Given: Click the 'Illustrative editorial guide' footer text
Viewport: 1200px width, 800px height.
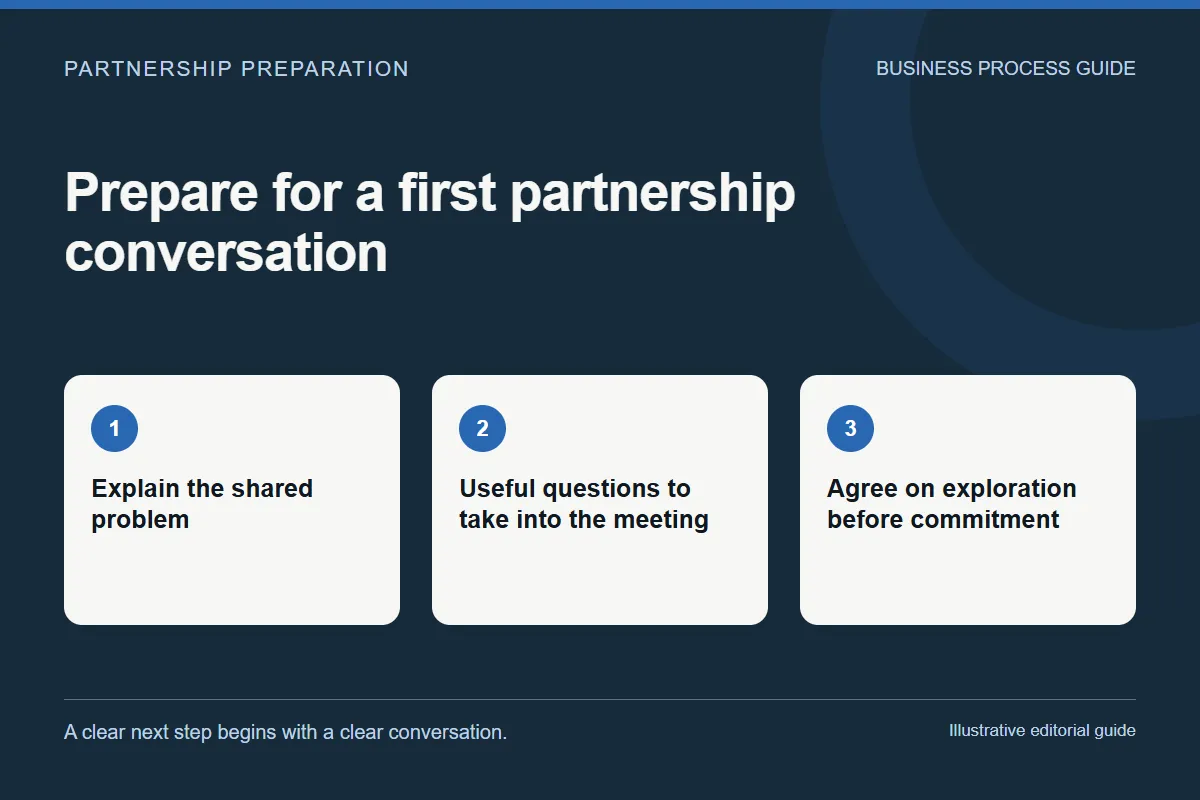Looking at the screenshot, I should click(x=1042, y=730).
